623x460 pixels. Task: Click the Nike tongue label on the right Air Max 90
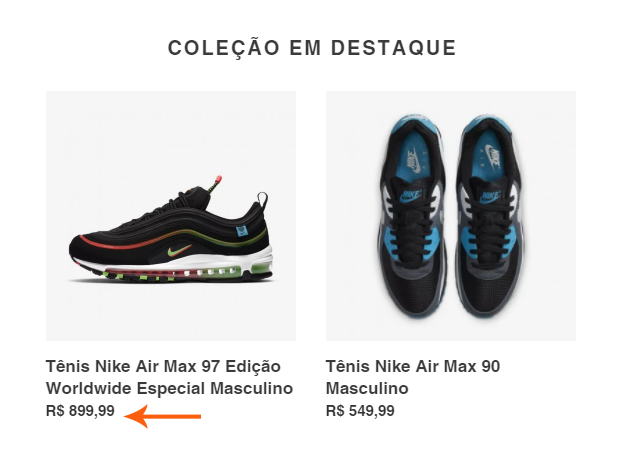tap(490, 196)
